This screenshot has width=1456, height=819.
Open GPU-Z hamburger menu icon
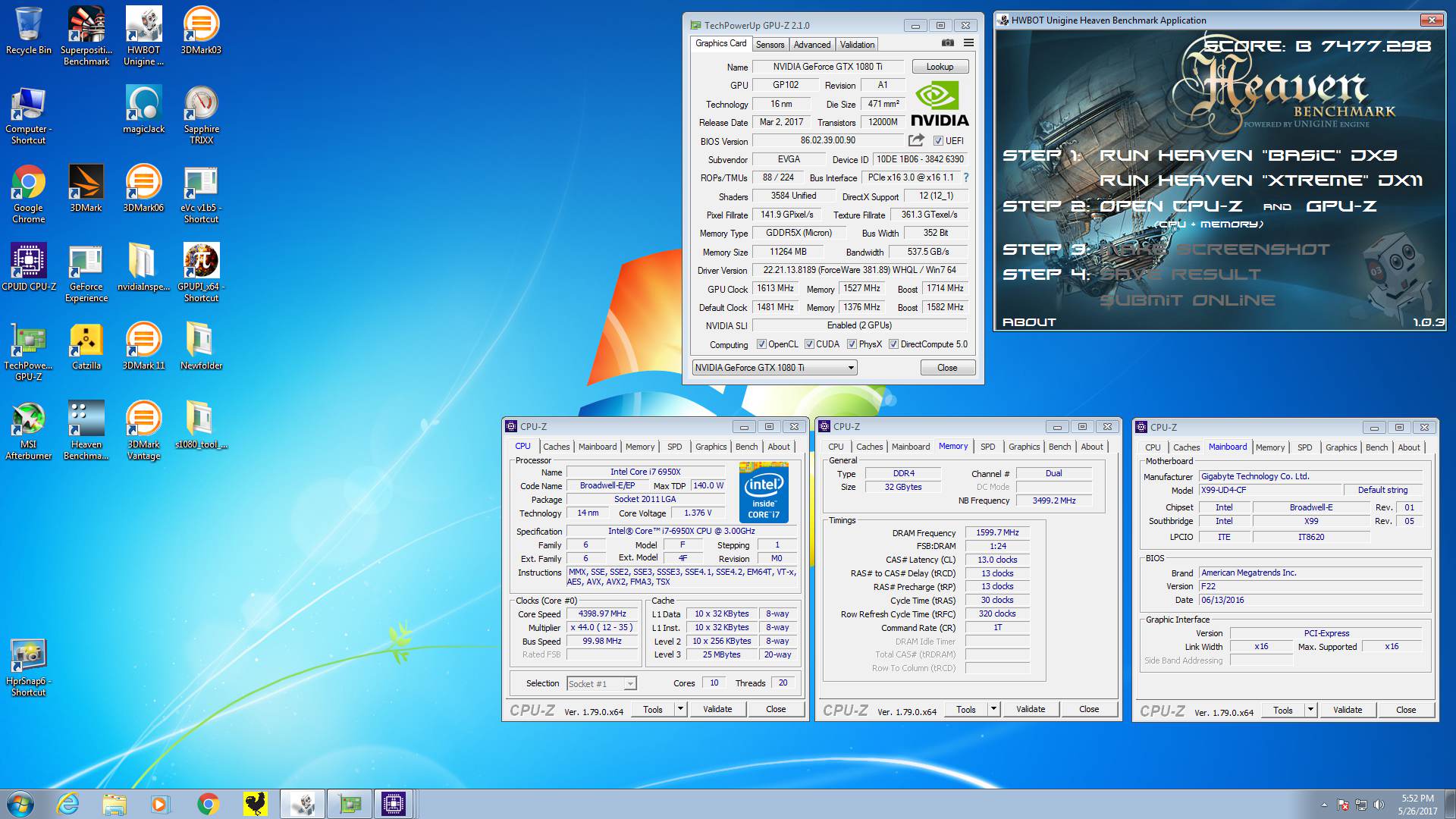(968, 43)
